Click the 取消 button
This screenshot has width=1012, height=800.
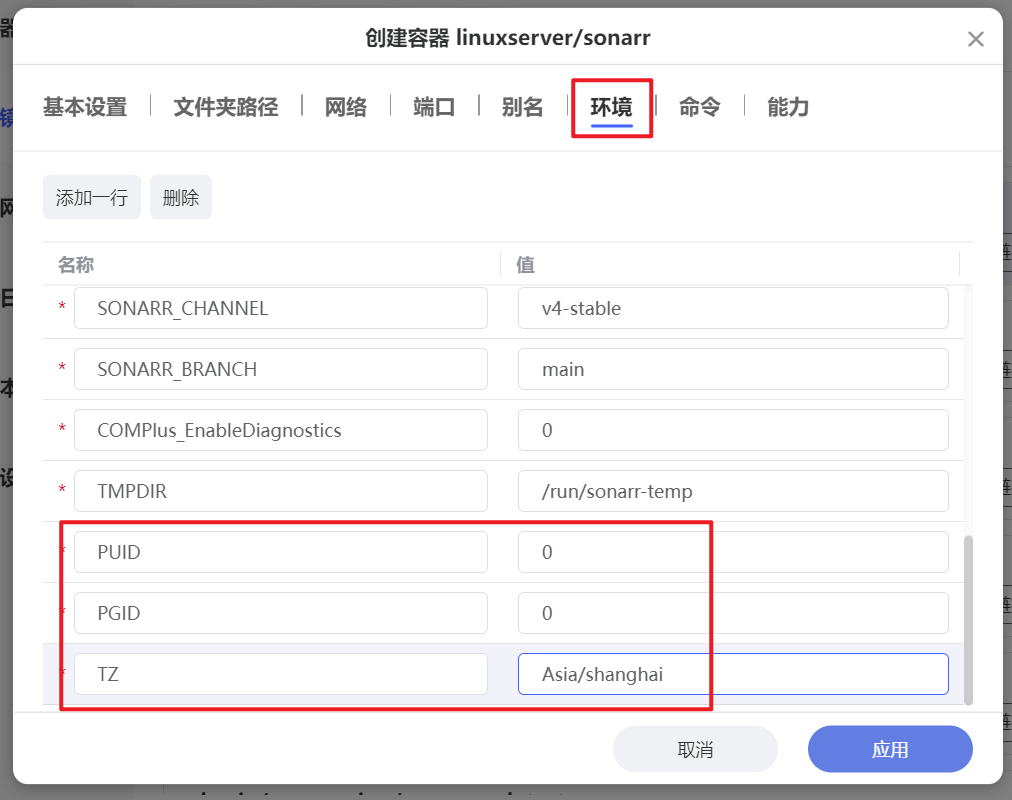pyautogui.click(x=695, y=749)
